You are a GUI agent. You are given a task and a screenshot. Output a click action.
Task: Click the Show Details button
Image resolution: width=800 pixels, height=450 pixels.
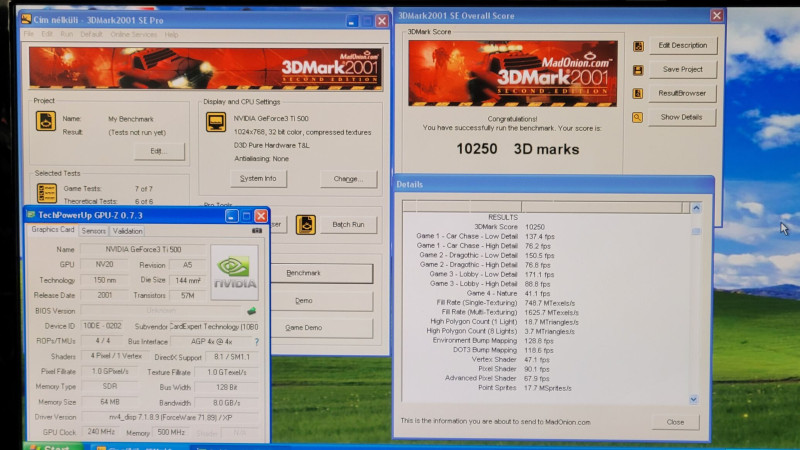[x=682, y=117]
